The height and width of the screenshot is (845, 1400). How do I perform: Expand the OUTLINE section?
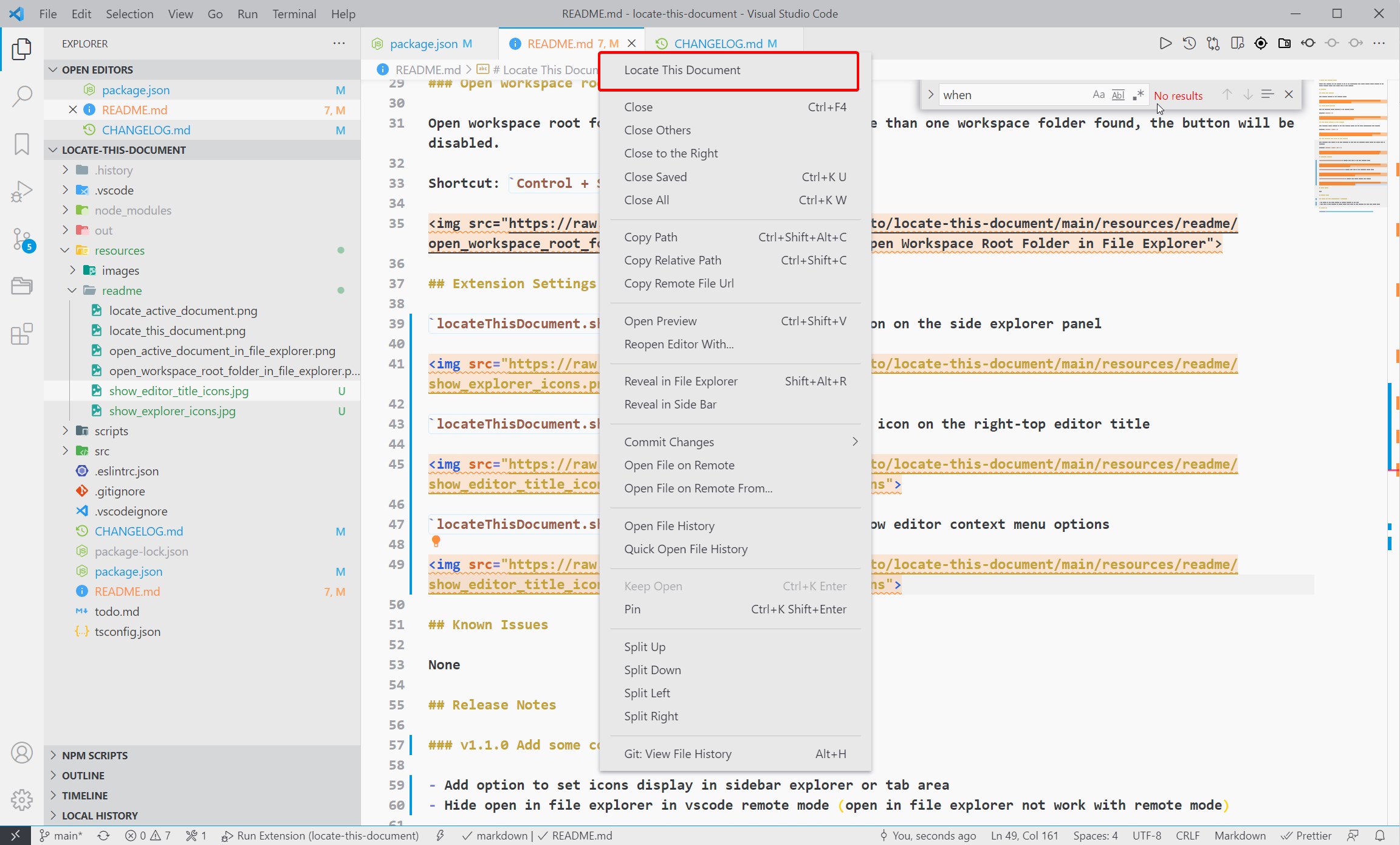[83, 775]
